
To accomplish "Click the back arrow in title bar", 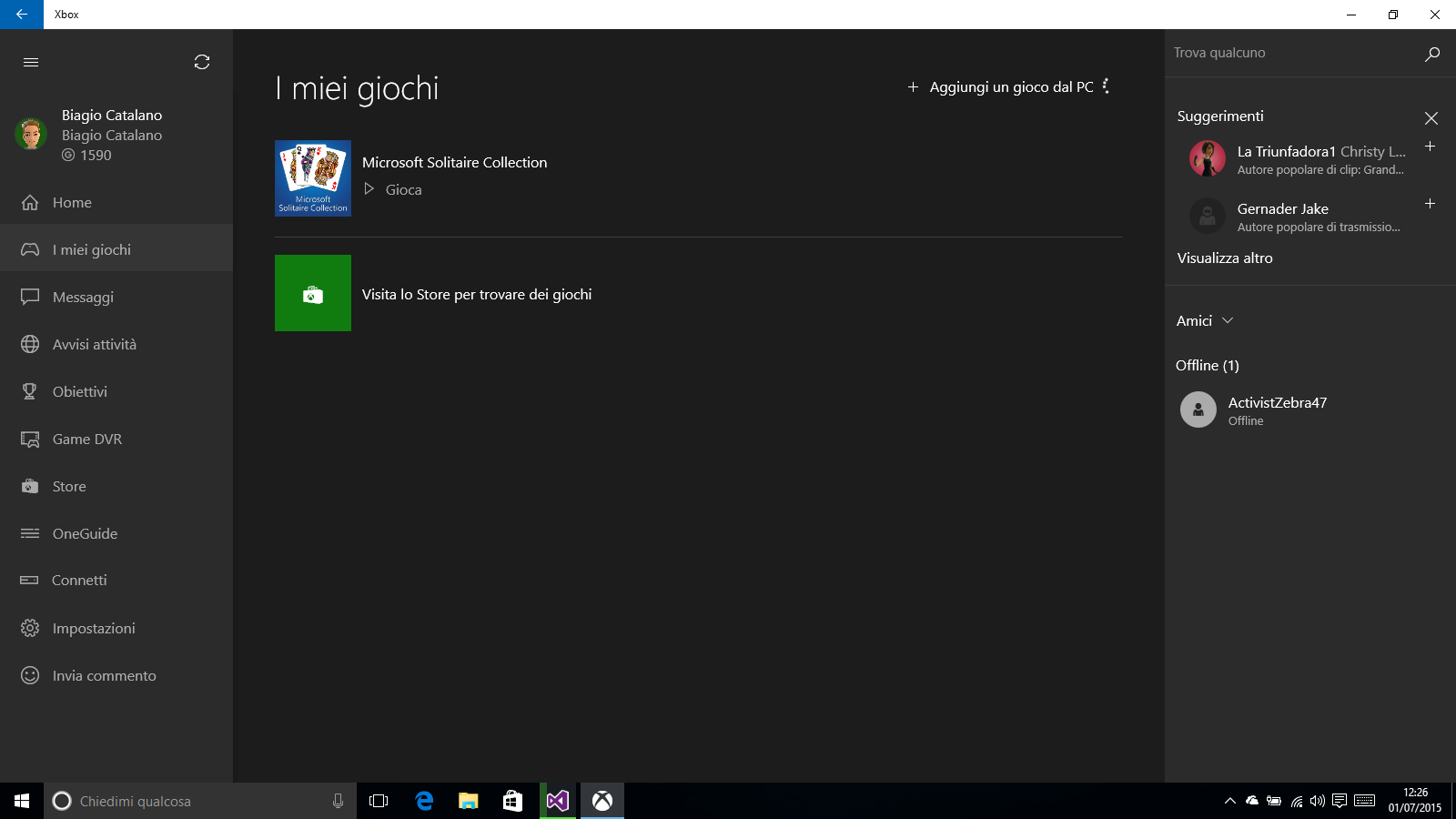I will (22, 15).
